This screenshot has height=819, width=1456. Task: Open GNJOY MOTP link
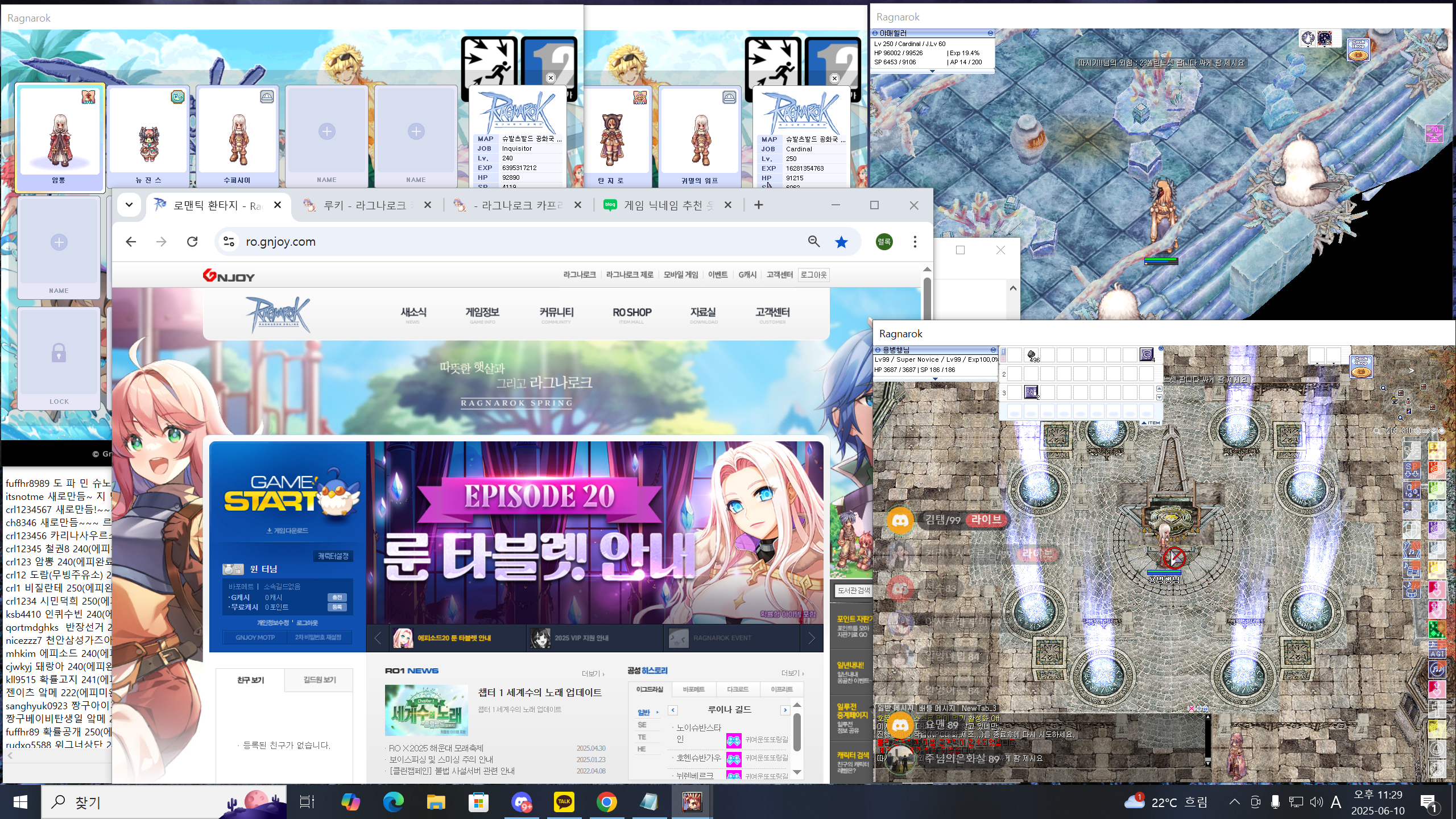[x=255, y=638]
